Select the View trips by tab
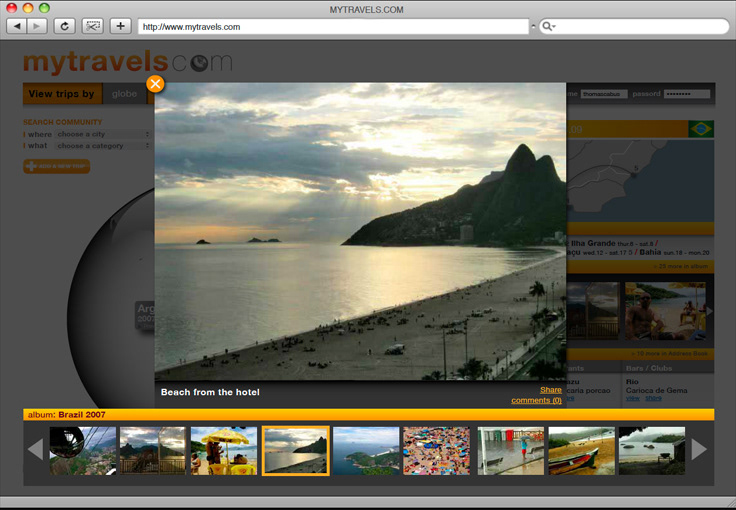The image size is (736, 510). click(x=62, y=93)
